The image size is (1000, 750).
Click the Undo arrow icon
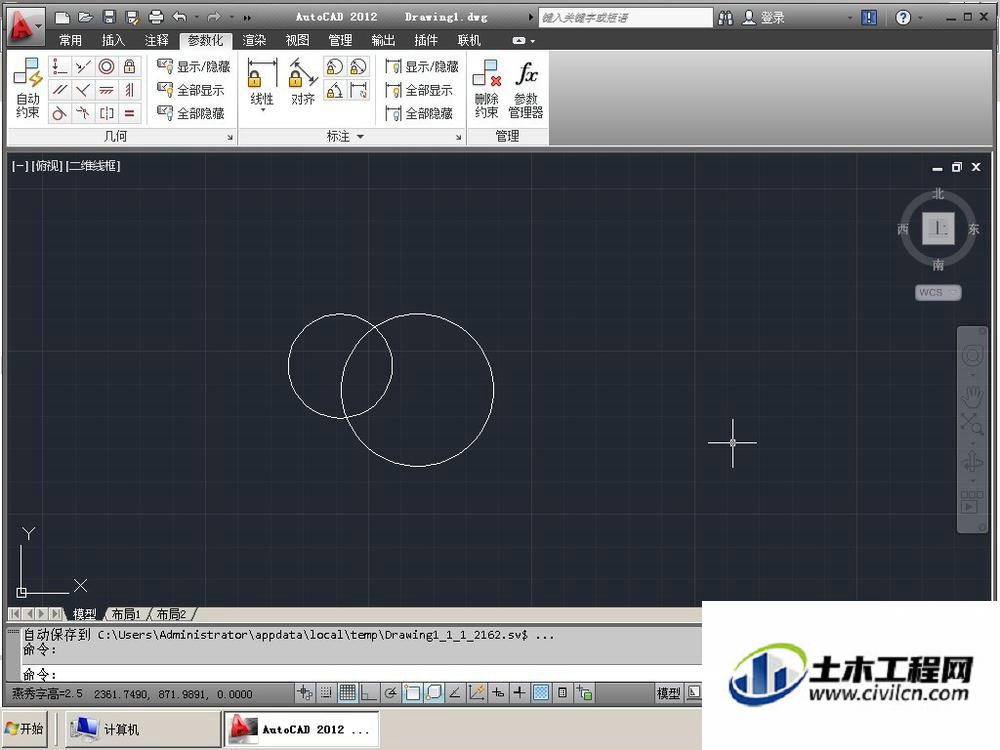tap(180, 17)
